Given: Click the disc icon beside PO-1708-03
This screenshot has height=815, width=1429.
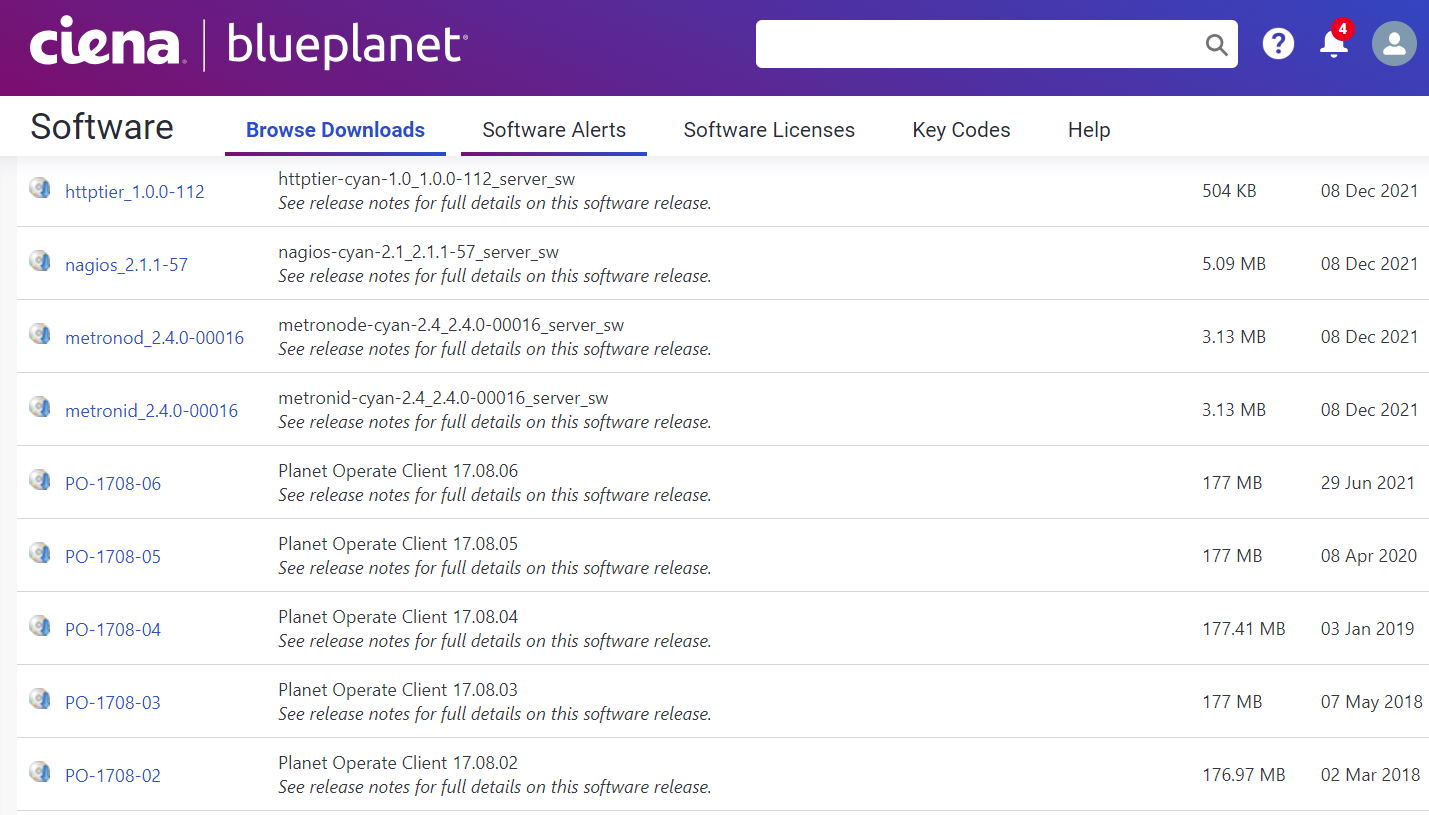Looking at the screenshot, I should click(40, 699).
